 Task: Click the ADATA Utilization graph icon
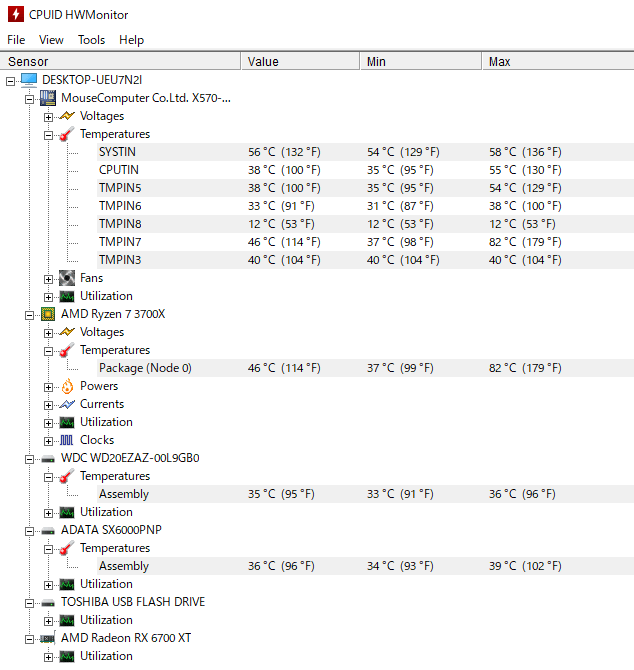click(67, 584)
